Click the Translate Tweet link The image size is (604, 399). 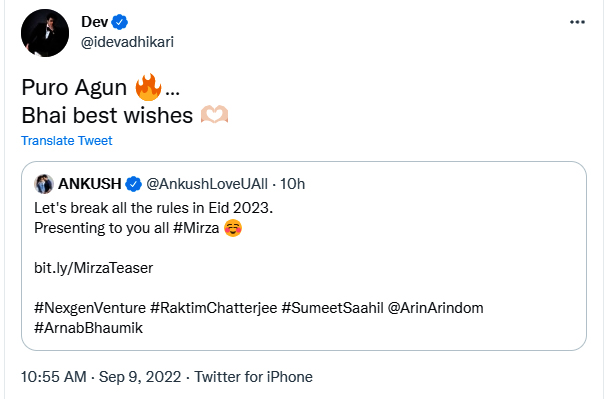67,141
